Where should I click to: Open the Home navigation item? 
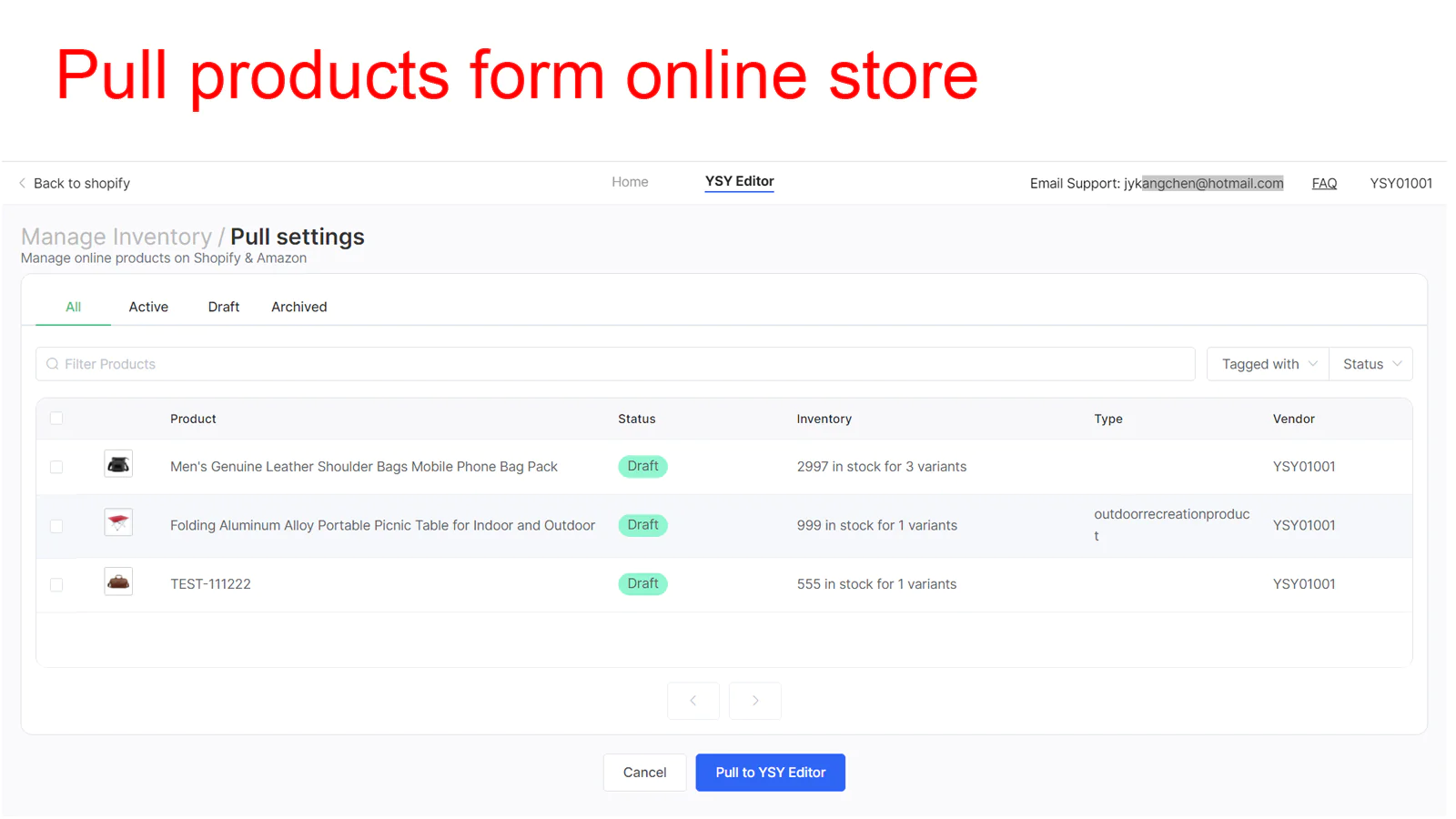630,182
